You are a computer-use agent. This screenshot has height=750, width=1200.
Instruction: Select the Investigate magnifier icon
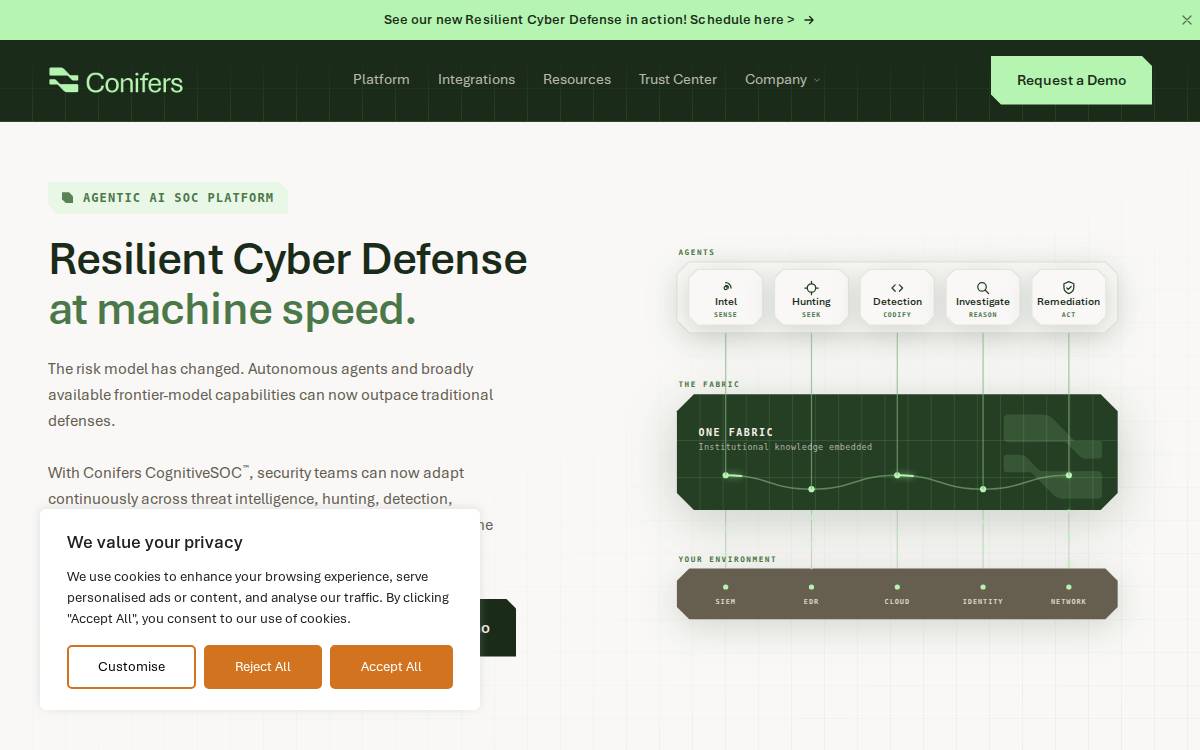983,287
